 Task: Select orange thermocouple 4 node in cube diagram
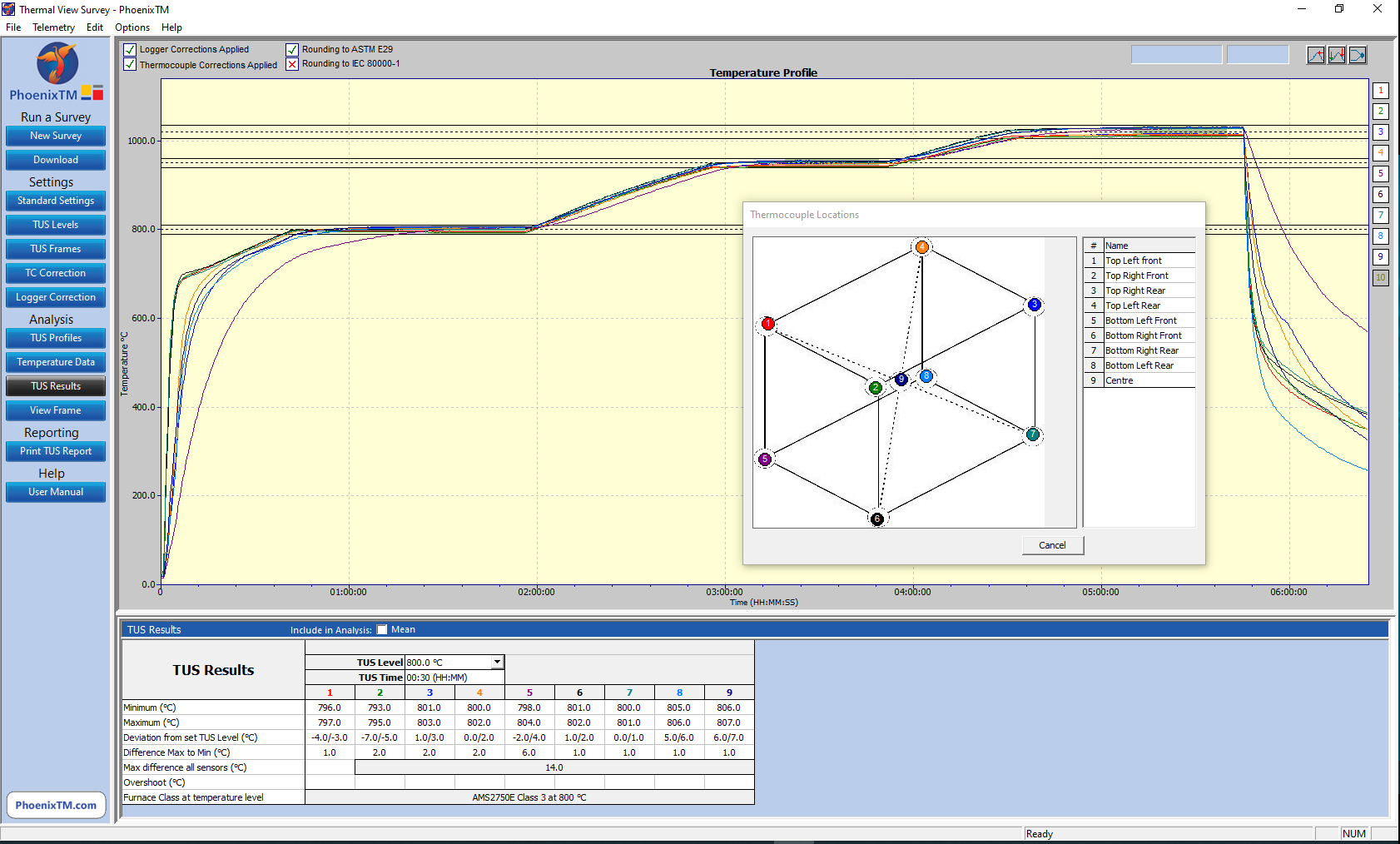point(922,247)
